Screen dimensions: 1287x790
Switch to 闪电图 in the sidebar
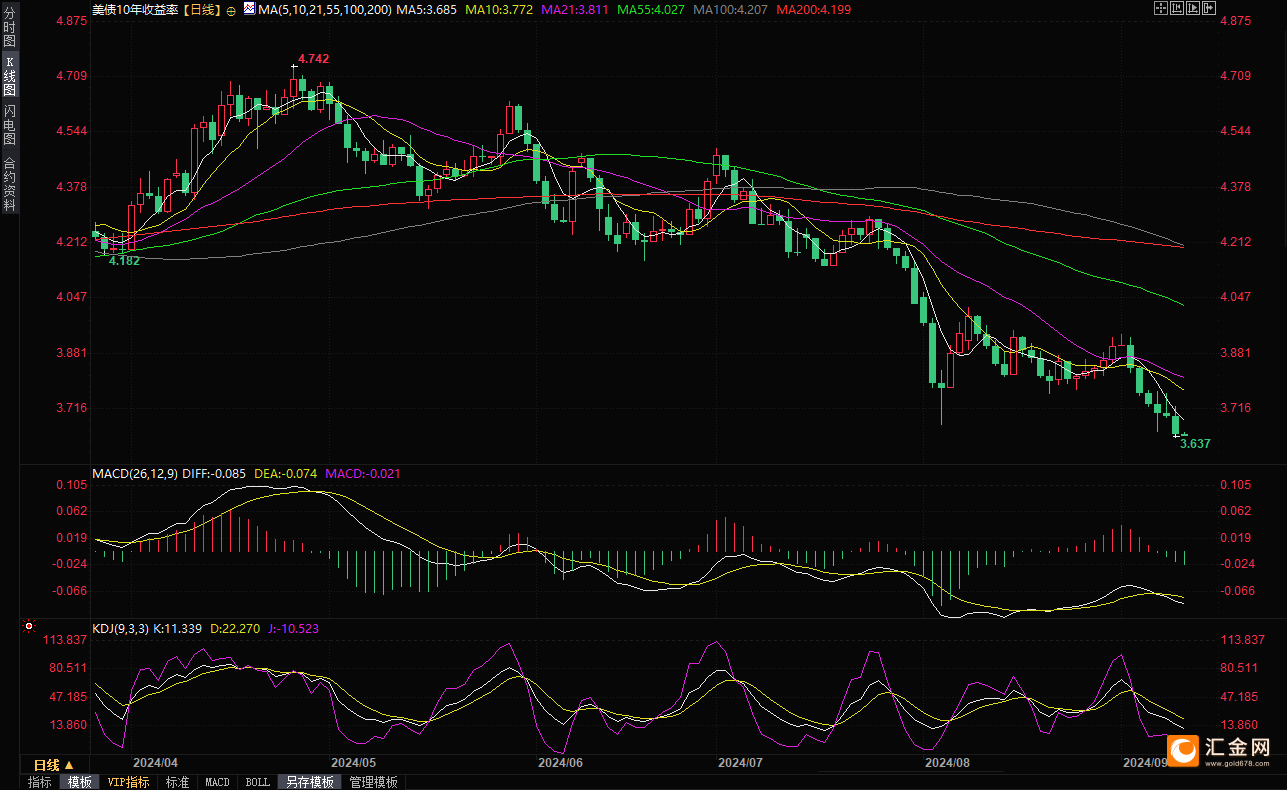[x=9, y=124]
